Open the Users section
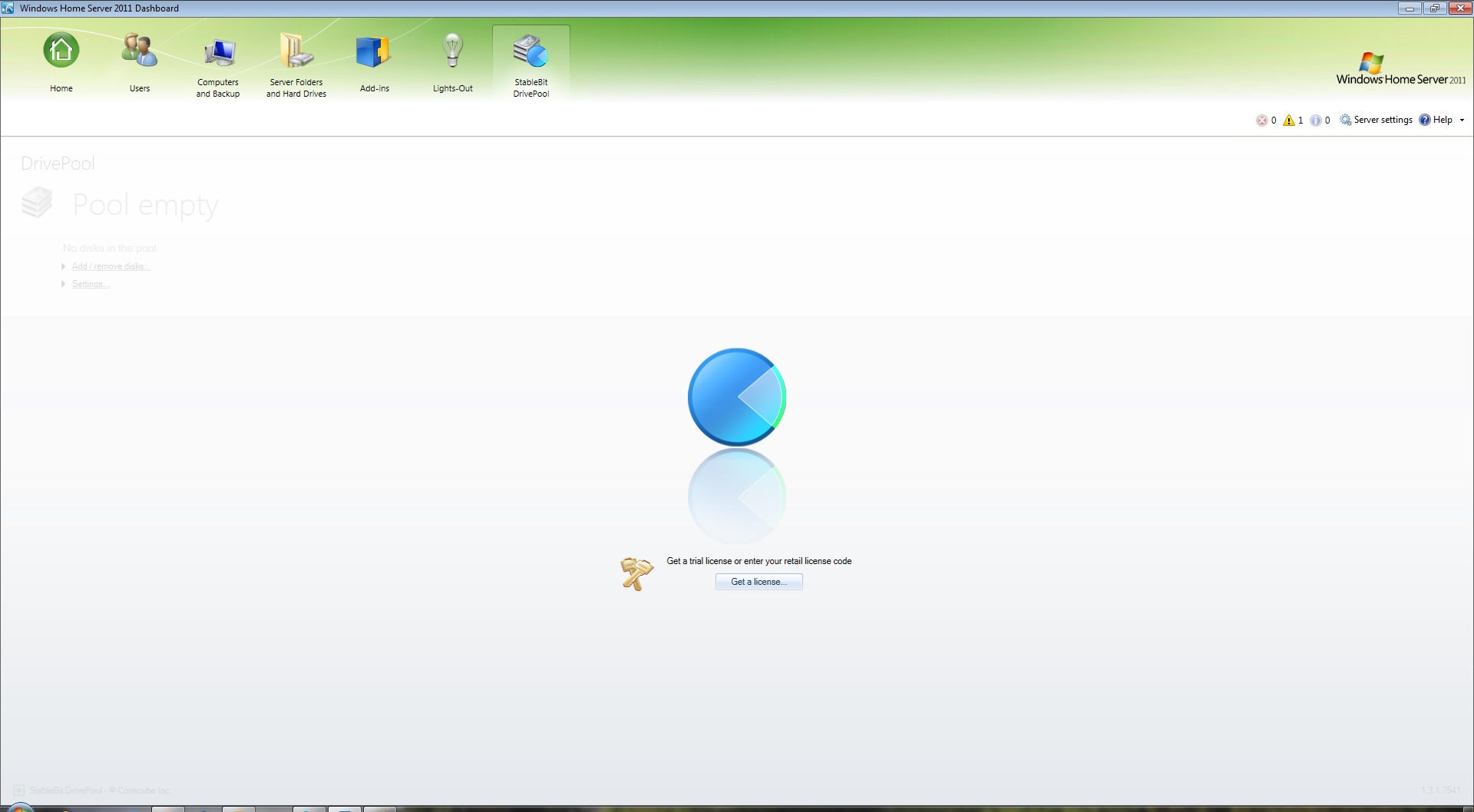This screenshot has width=1474, height=812. [140, 63]
